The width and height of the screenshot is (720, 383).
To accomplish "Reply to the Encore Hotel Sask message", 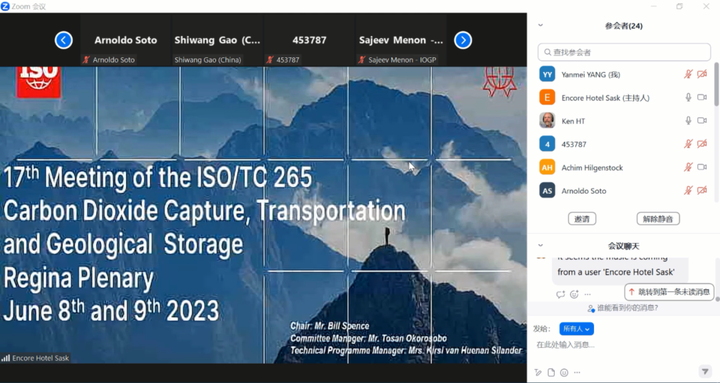I will pyautogui.click(x=560, y=294).
